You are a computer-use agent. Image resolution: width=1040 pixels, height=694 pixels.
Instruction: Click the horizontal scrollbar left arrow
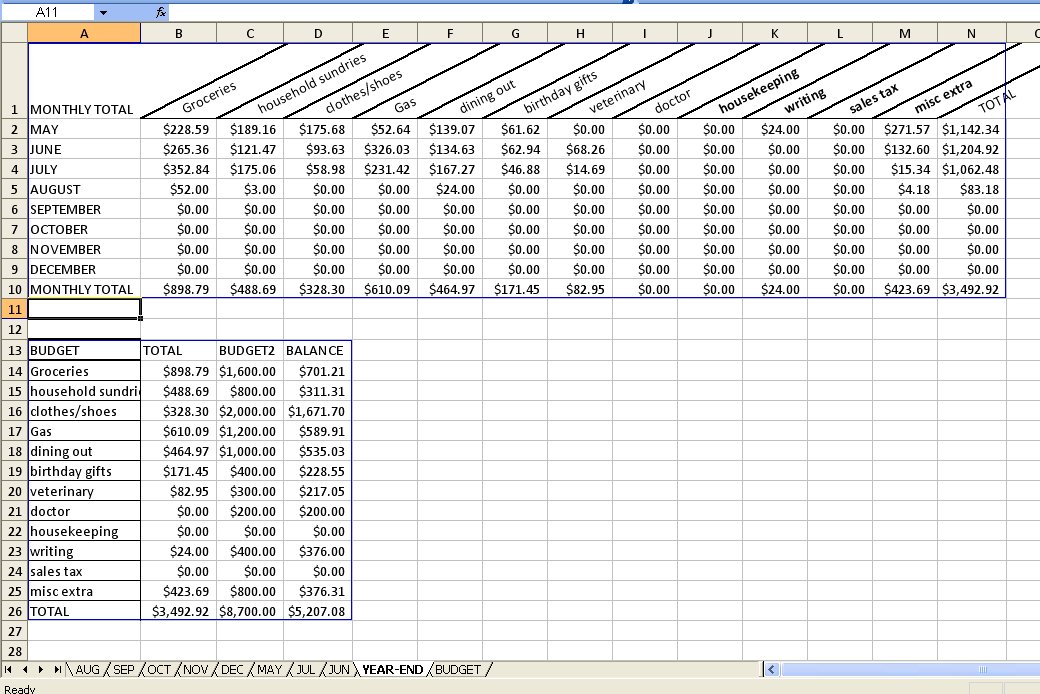771,669
